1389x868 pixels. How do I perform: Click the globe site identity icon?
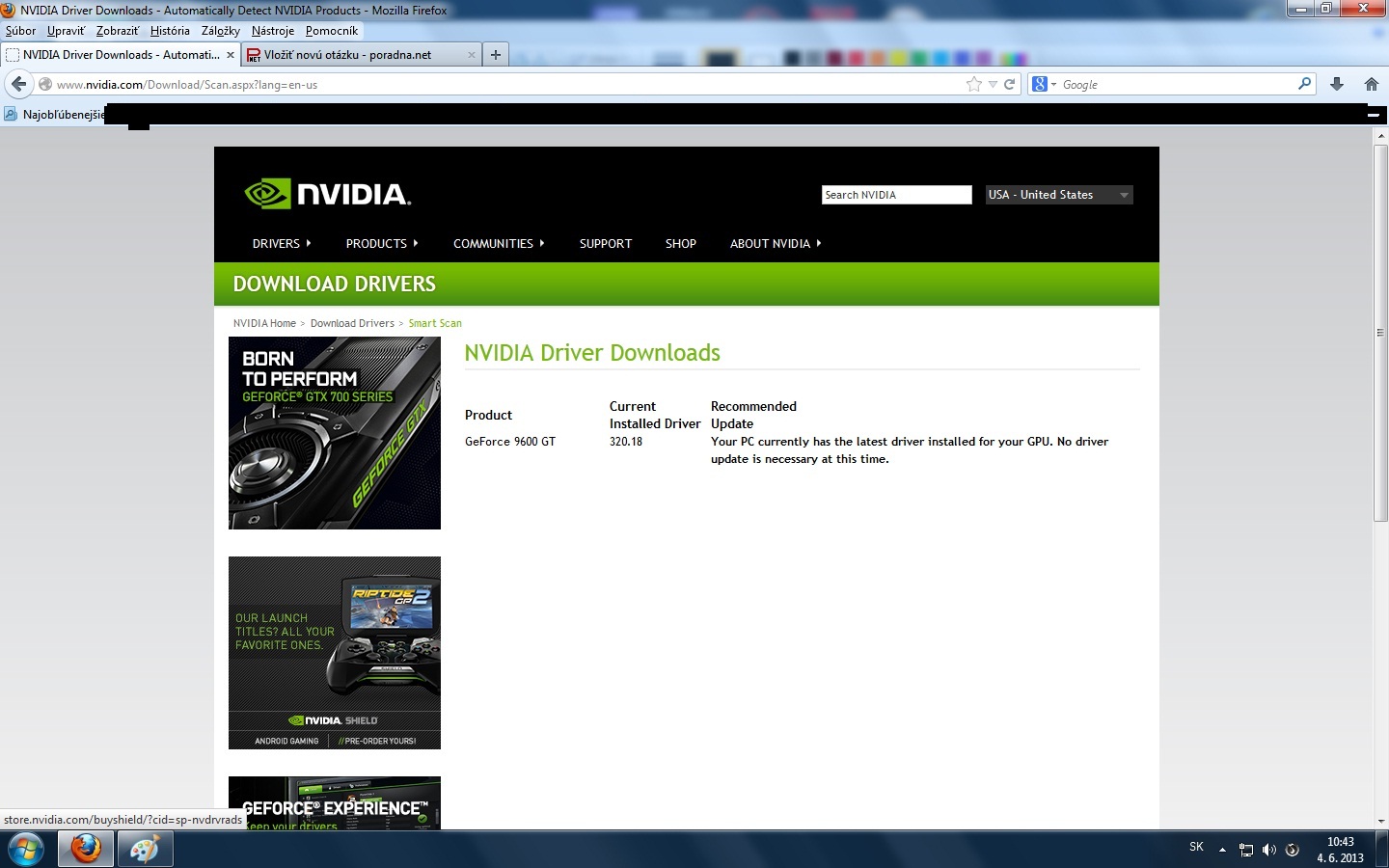tap(45, 85)
